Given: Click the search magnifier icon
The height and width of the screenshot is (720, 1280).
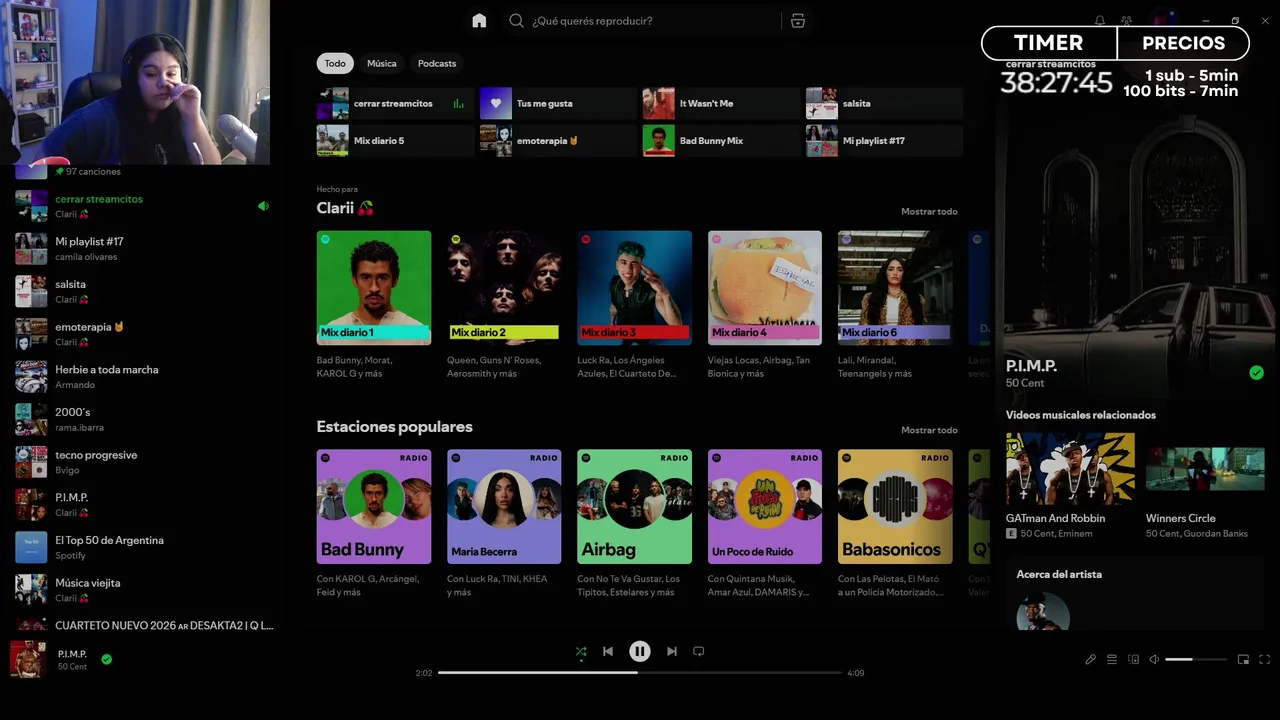Looking at the screenshot, I should (516, 21).
